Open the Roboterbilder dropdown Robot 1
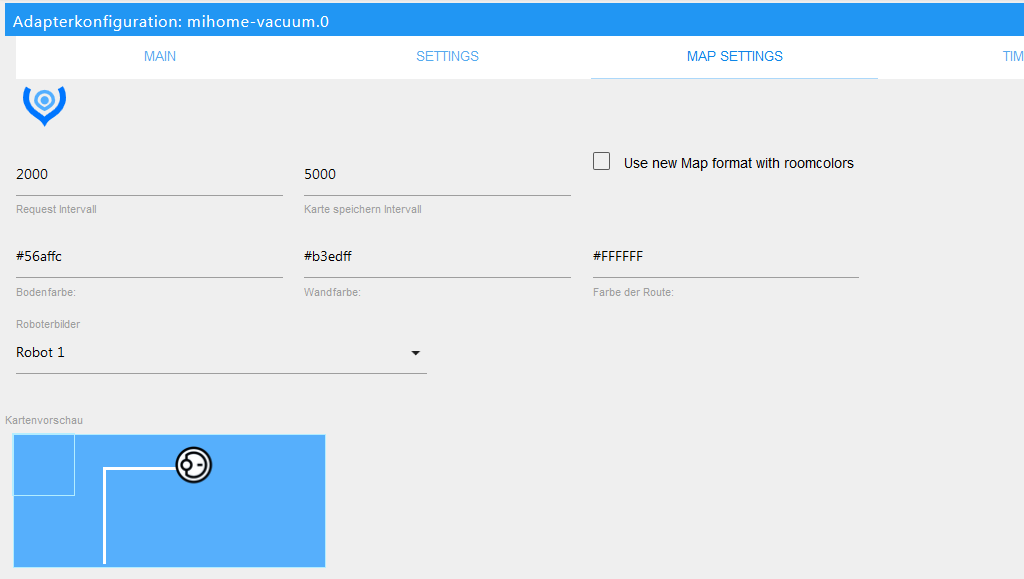Image resolution: width=1024 pixels, height=579 pixels. coord(221,353)
